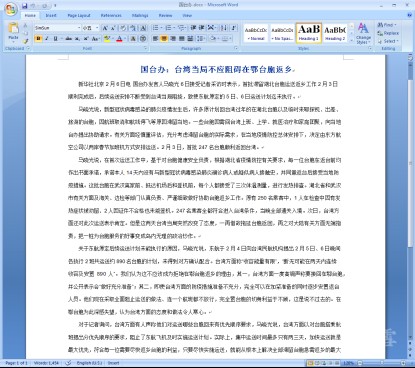Open the Review tab
Viewport: 415px width, 368px height.
165,15
